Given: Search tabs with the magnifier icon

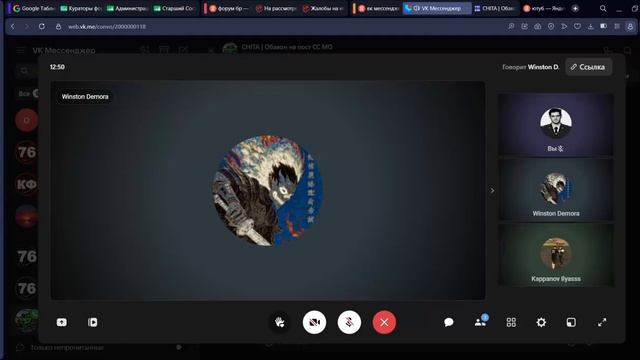Looking at the screenshot, I should (603, 9).
